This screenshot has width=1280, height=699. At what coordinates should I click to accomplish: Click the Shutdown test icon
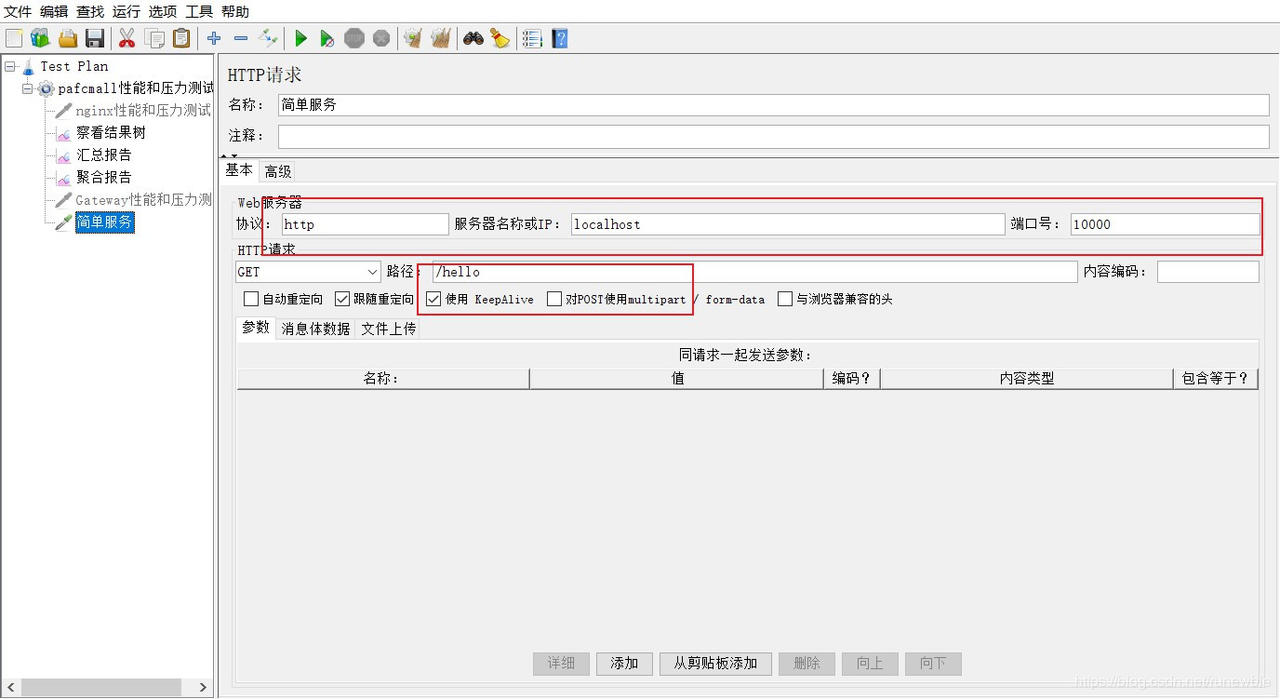[x=381, y=38]
